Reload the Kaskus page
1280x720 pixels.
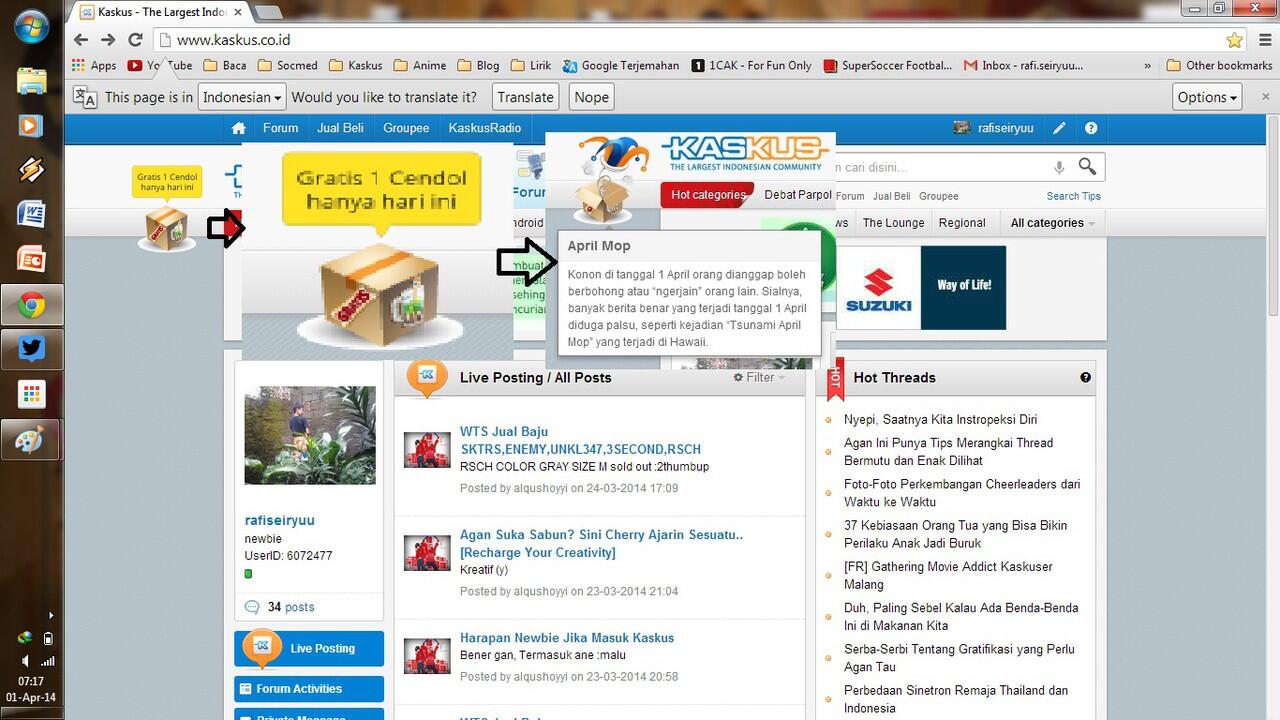click(x=135, y=40)
